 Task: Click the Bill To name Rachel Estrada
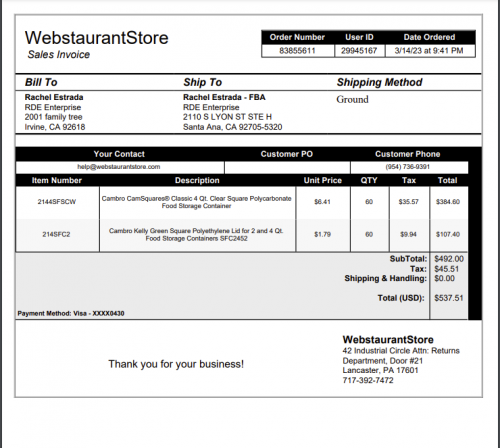click(x=54, y=97)
